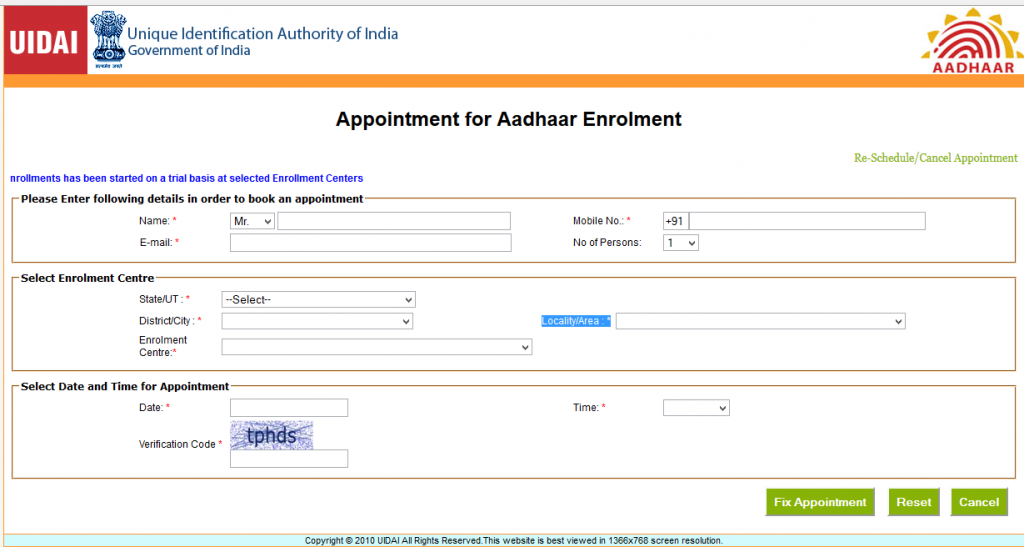Viewport: 1024px width, 547px height.
Task: Click the Government of India emblem
Action: pos(108,40)
